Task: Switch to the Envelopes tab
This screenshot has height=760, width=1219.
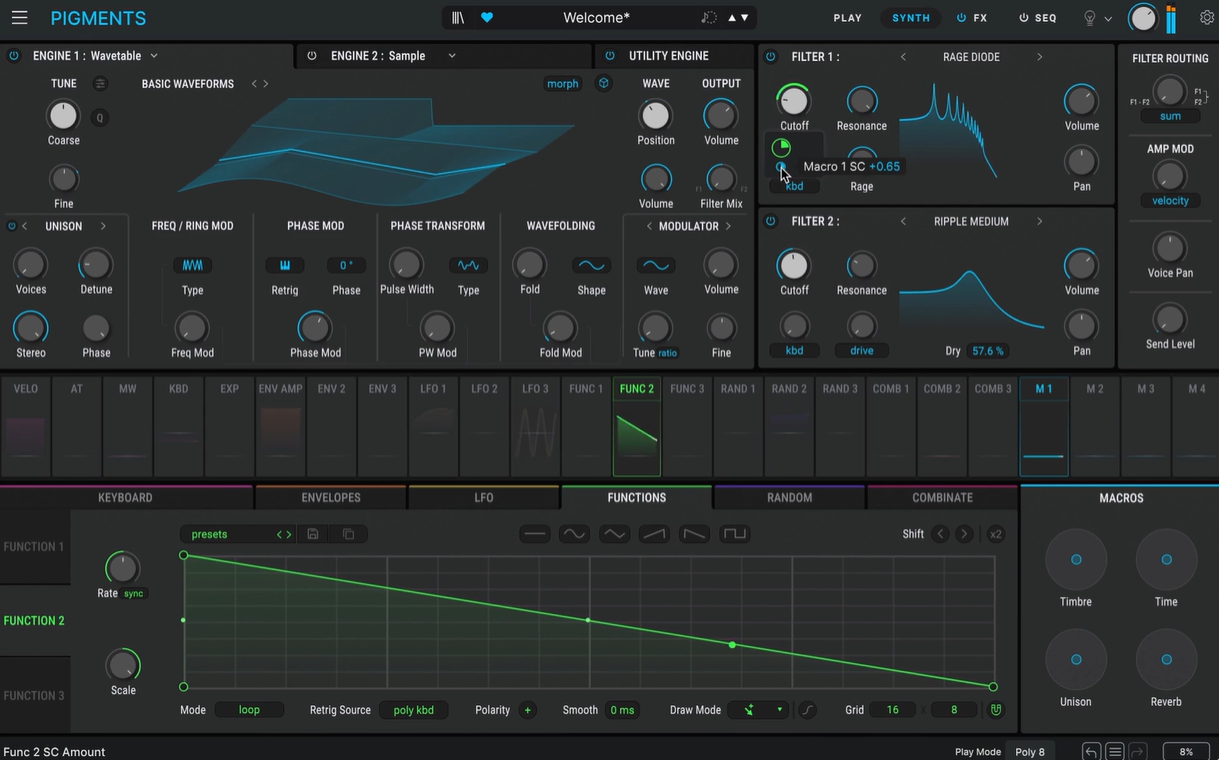Action: point(331,498)
